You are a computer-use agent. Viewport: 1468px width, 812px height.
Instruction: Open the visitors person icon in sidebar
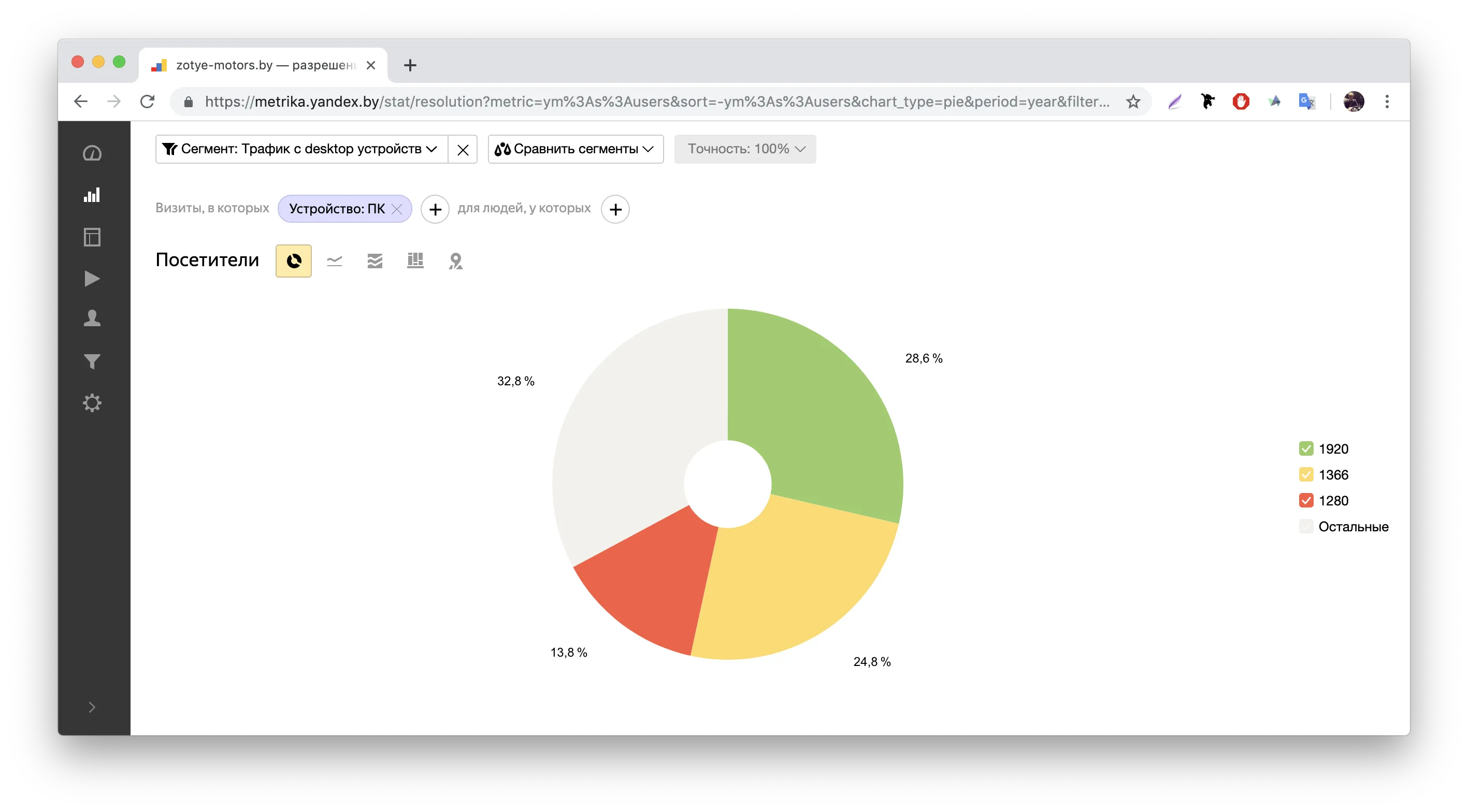(92, 318)
